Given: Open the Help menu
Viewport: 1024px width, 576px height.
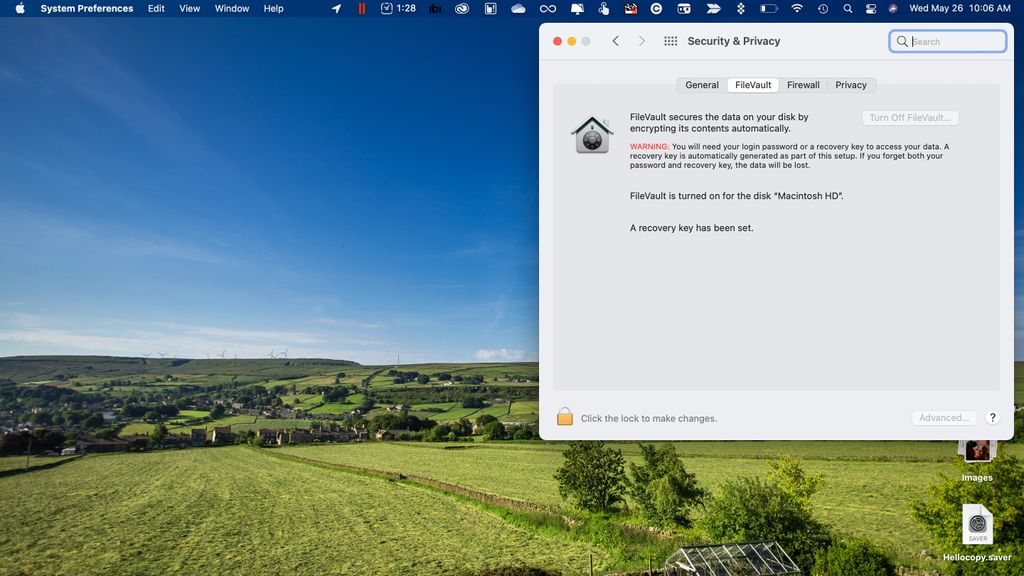Looking at the screenshot, I should pyautogui.click(x=272, y=8).
